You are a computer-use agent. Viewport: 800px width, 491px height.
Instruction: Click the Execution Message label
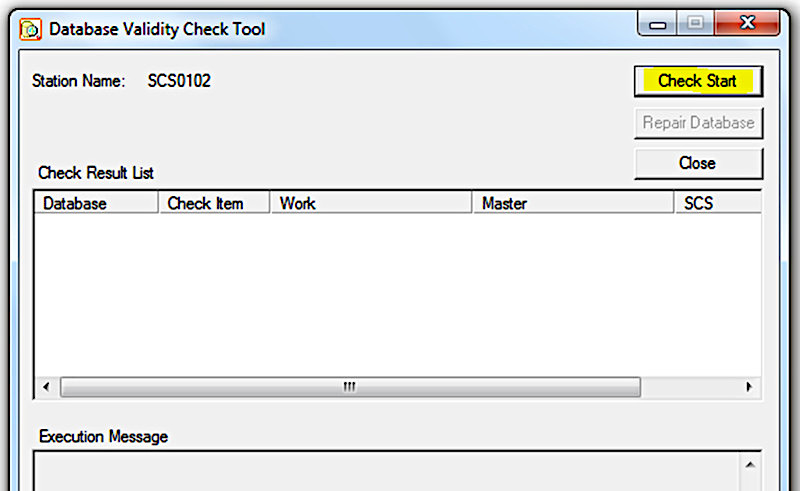(104, 437)
